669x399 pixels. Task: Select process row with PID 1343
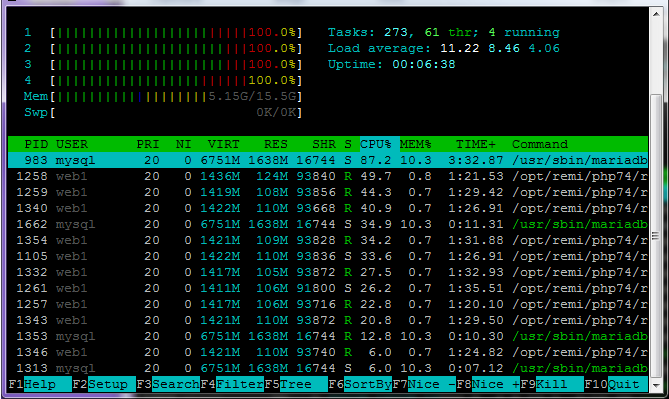pyautogui.click(x=328, y=320)
